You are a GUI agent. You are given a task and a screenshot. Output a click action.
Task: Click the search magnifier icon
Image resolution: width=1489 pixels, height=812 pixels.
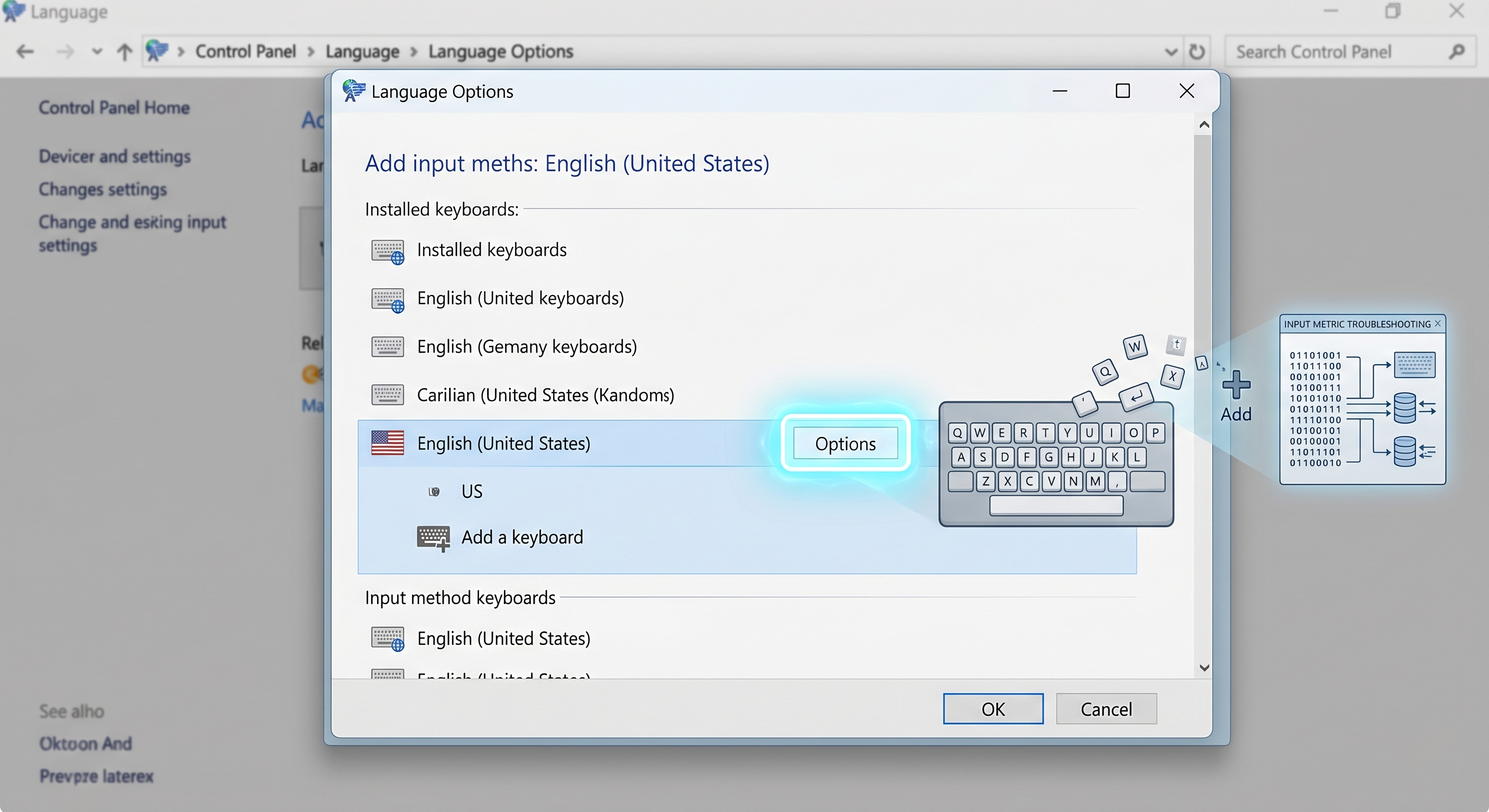(1457, 51)
